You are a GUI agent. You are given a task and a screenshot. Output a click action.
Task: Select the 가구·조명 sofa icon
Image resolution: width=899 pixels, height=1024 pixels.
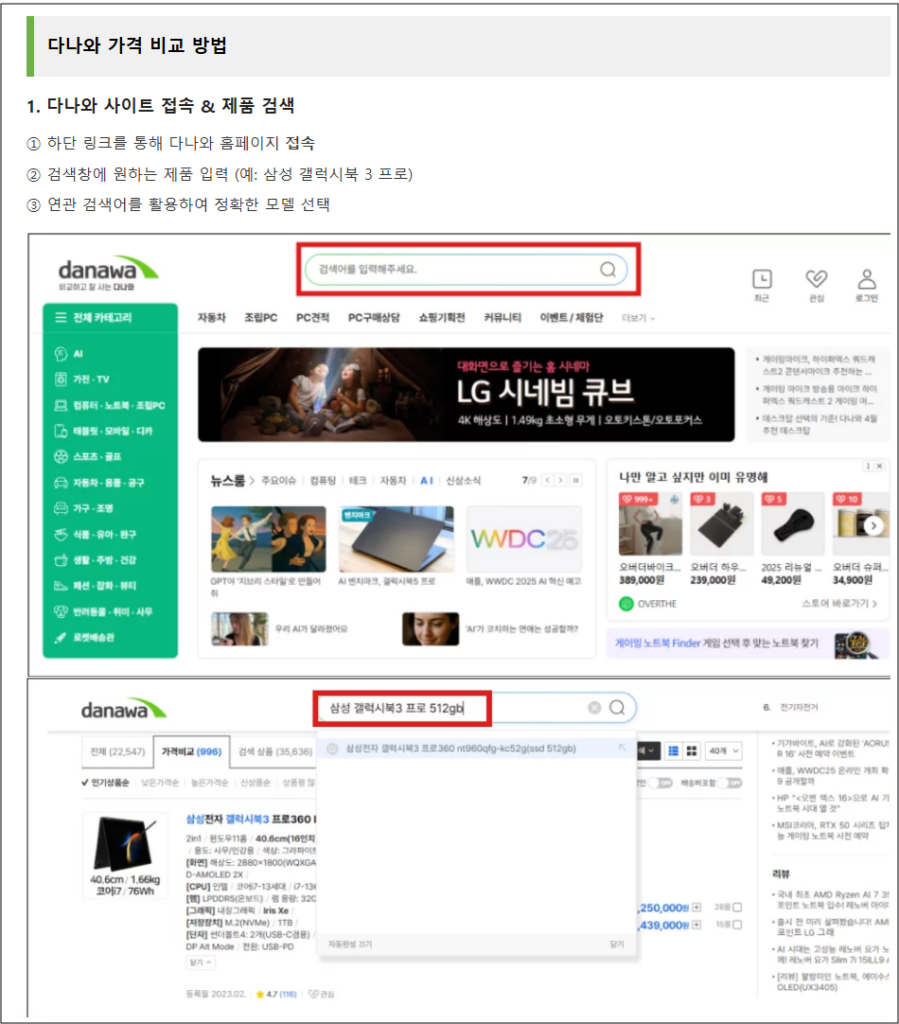61,508
